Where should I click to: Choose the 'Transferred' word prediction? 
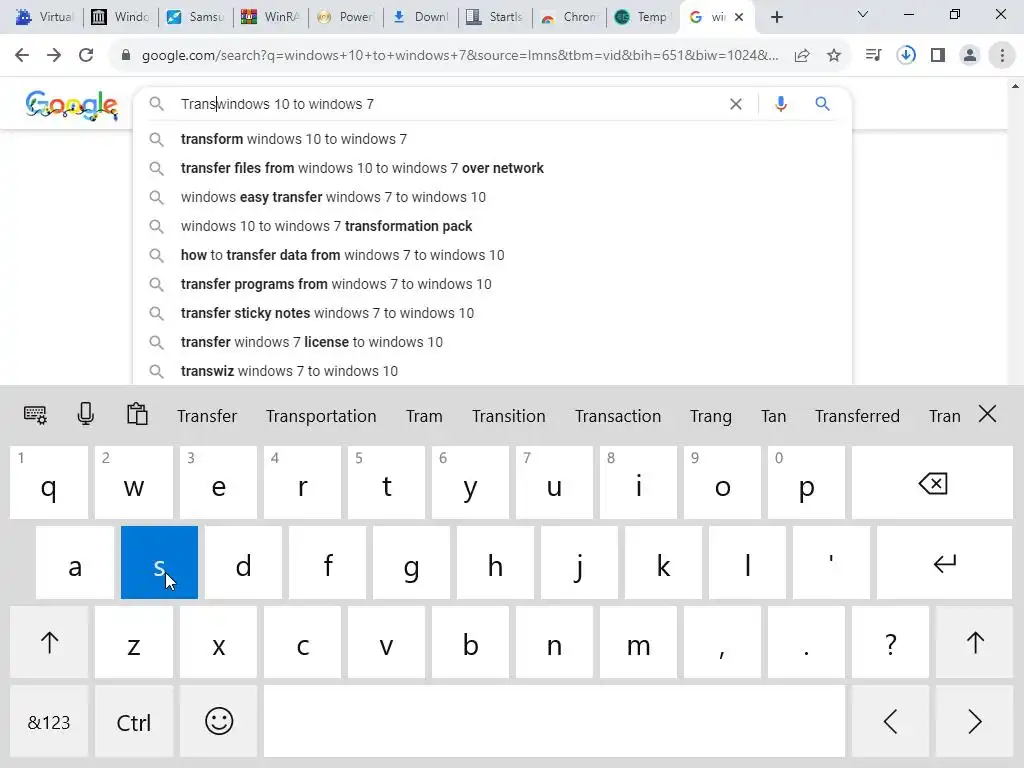pos(857,416)
